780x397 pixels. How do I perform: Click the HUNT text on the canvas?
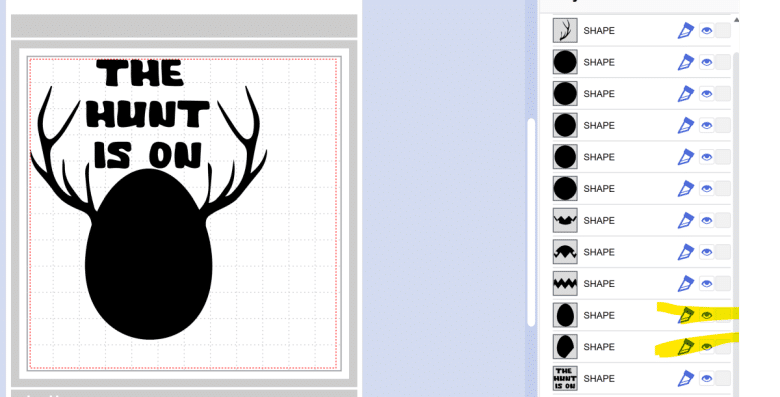(x=148, y=114)
